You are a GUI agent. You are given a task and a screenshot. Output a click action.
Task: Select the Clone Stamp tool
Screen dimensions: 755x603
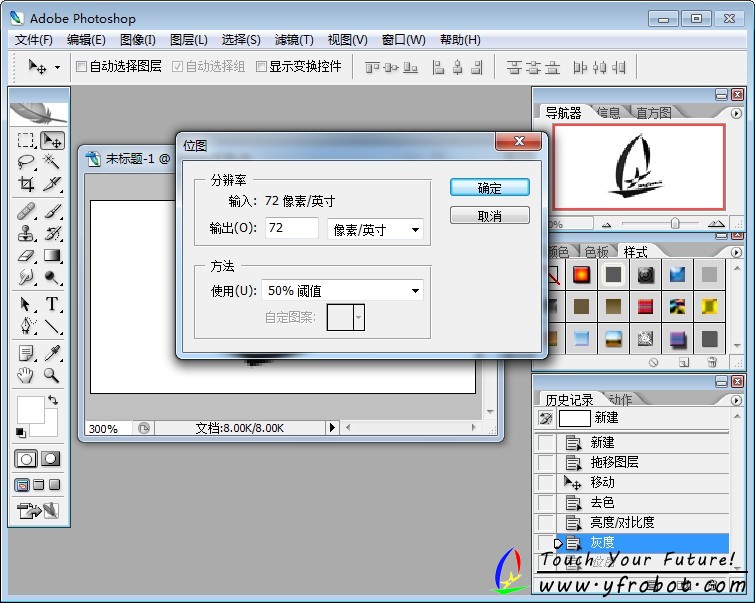(26, 233)
